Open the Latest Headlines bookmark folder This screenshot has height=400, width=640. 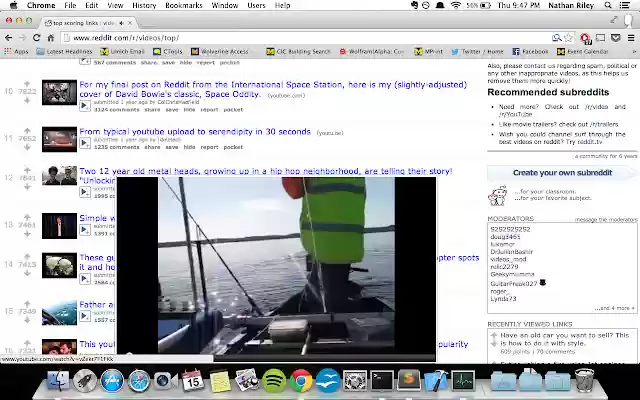click(x=64, y=51)
